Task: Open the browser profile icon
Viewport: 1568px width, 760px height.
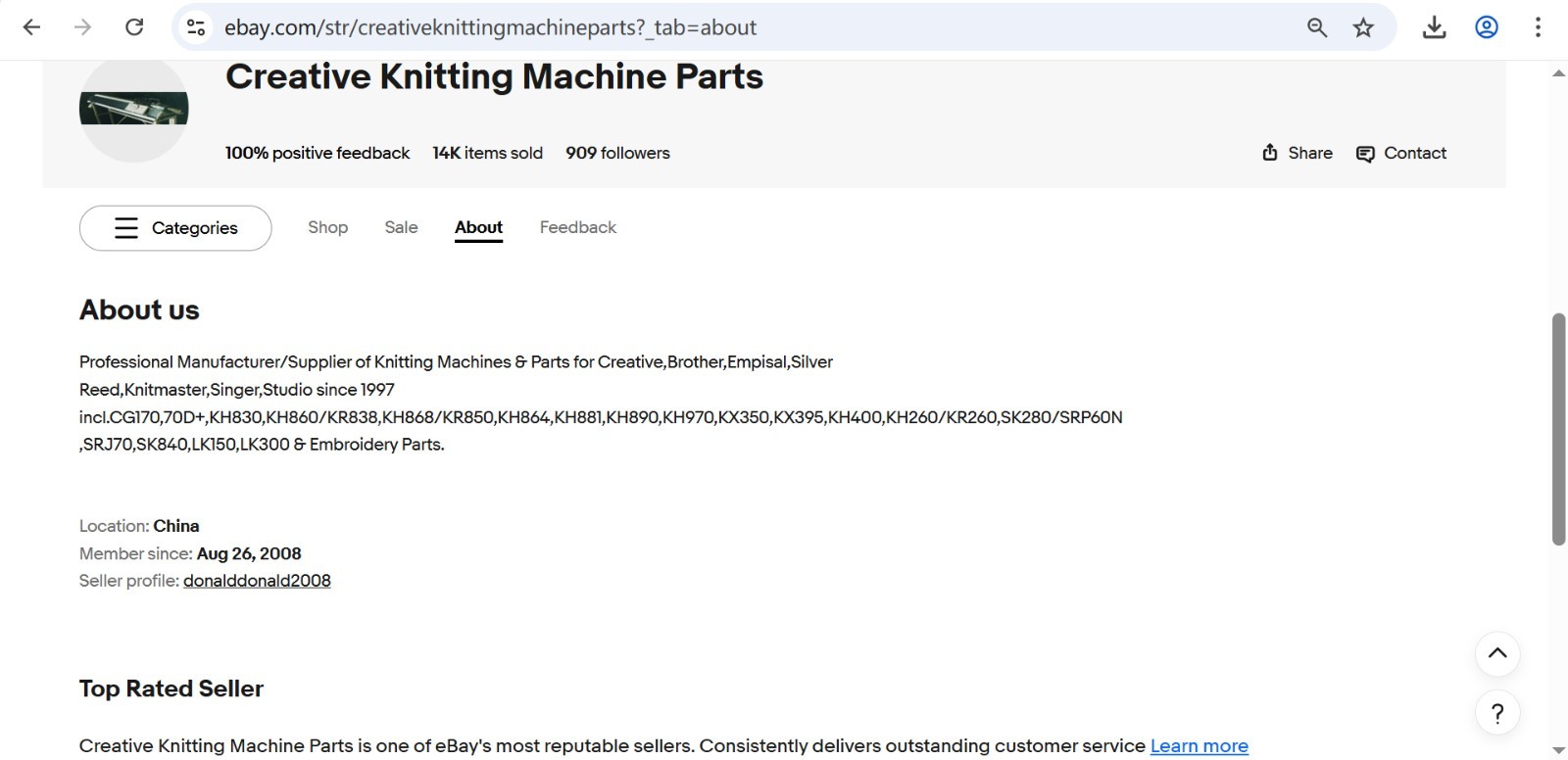Action: 1487,27
